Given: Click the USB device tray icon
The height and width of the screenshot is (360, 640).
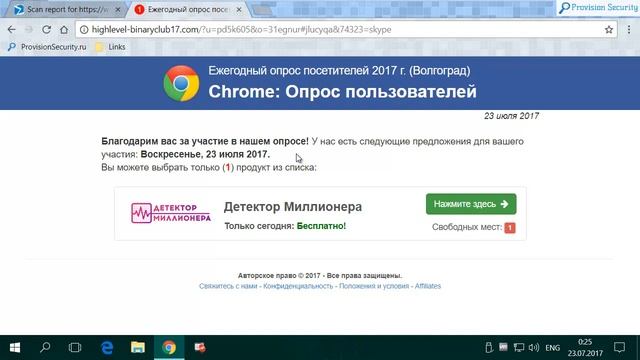Looking at the screenshot, I should point(489,347).
